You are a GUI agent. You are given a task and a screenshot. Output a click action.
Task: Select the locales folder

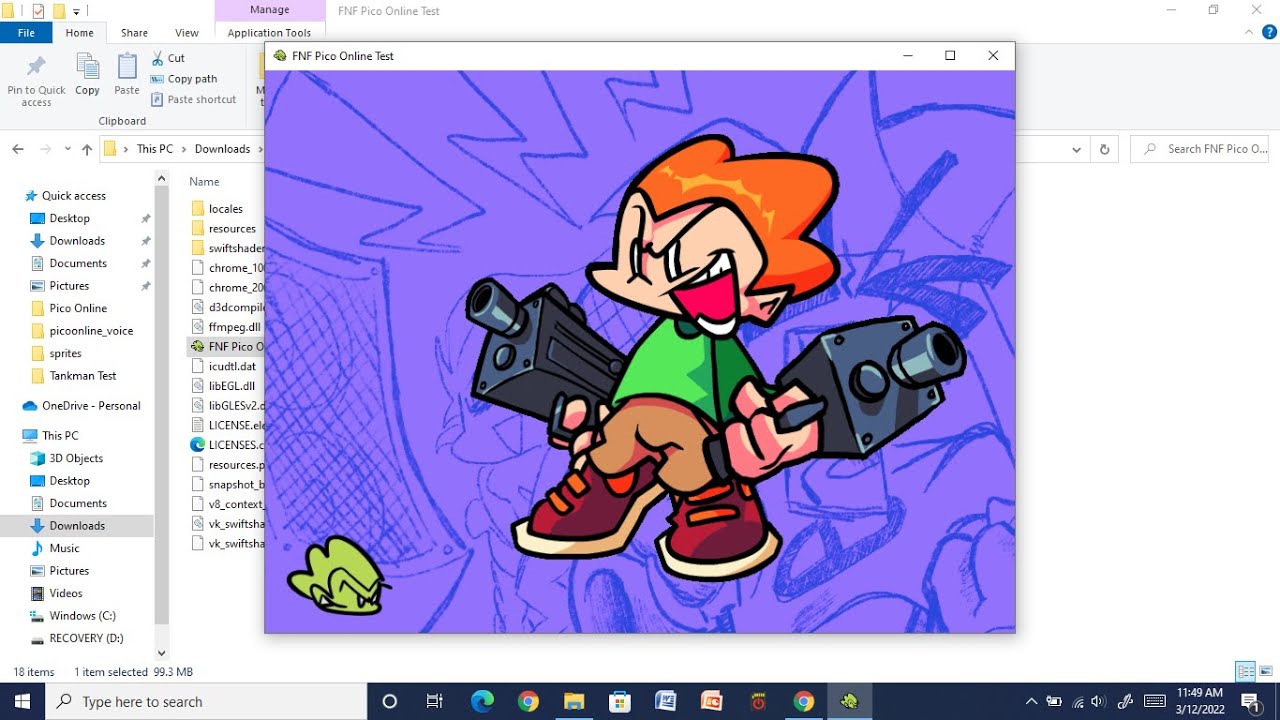pos(226,209)
